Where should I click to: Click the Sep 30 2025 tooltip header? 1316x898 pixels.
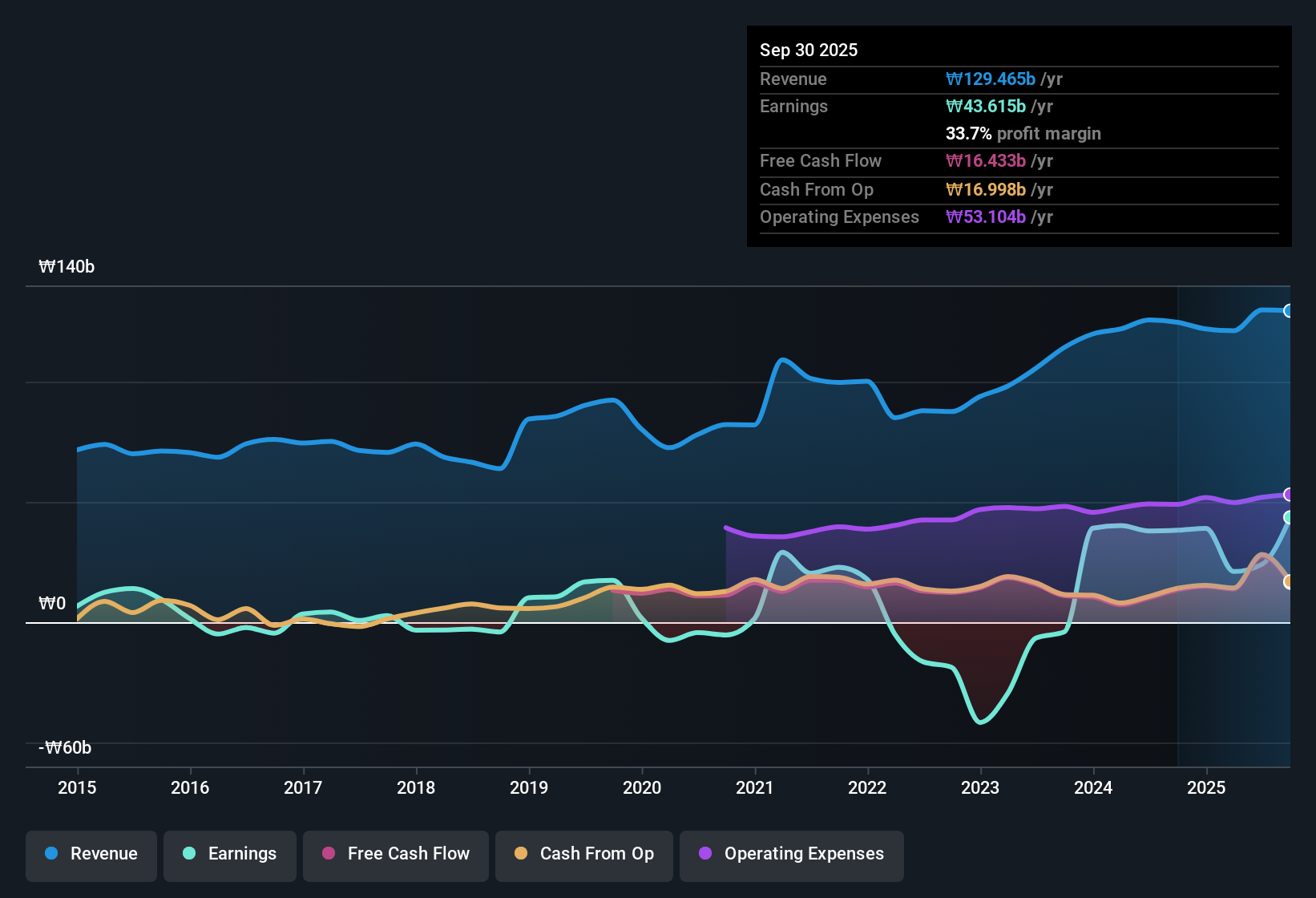click(809, 50)
